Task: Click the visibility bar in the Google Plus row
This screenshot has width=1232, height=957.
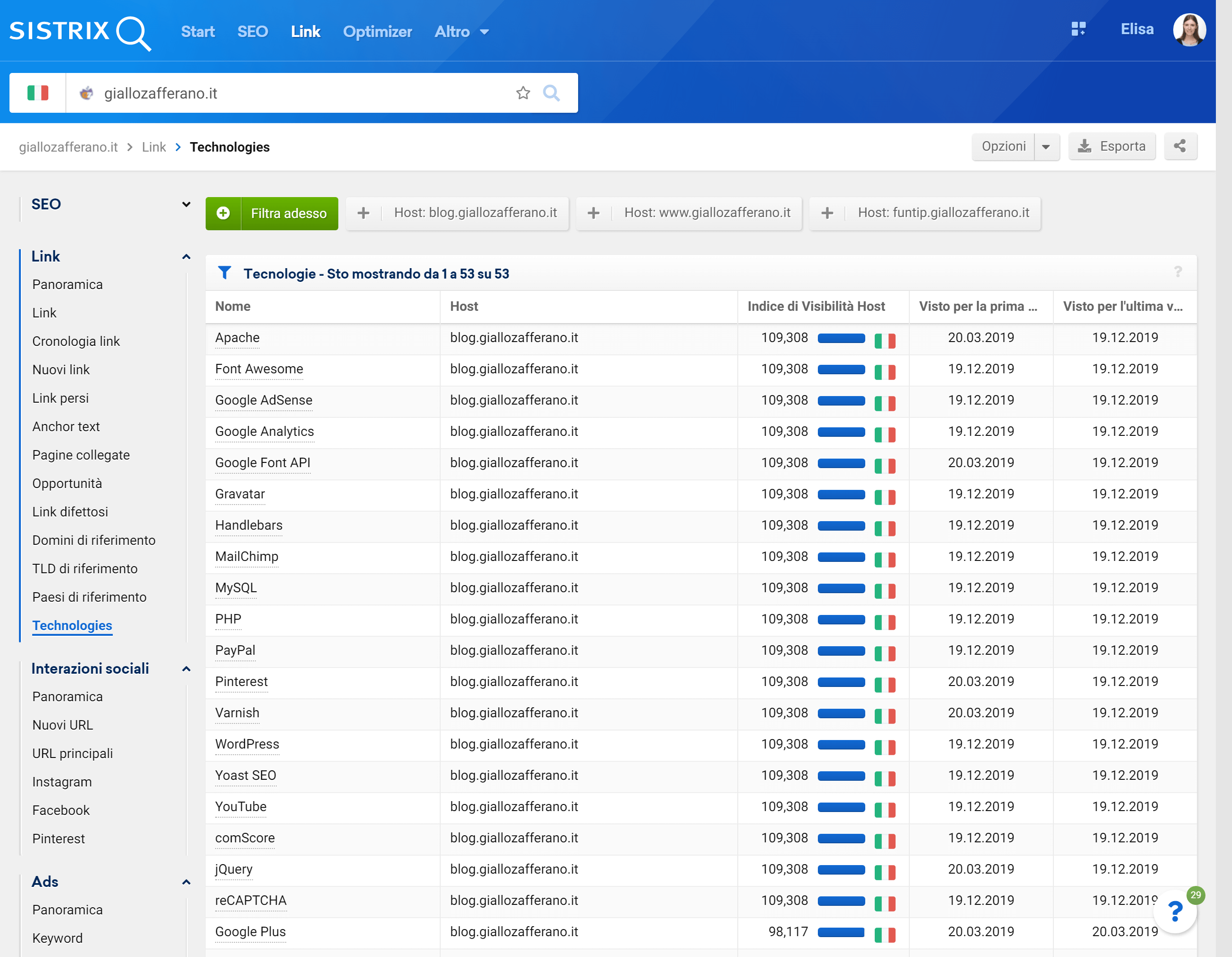Action: (841, 932)
